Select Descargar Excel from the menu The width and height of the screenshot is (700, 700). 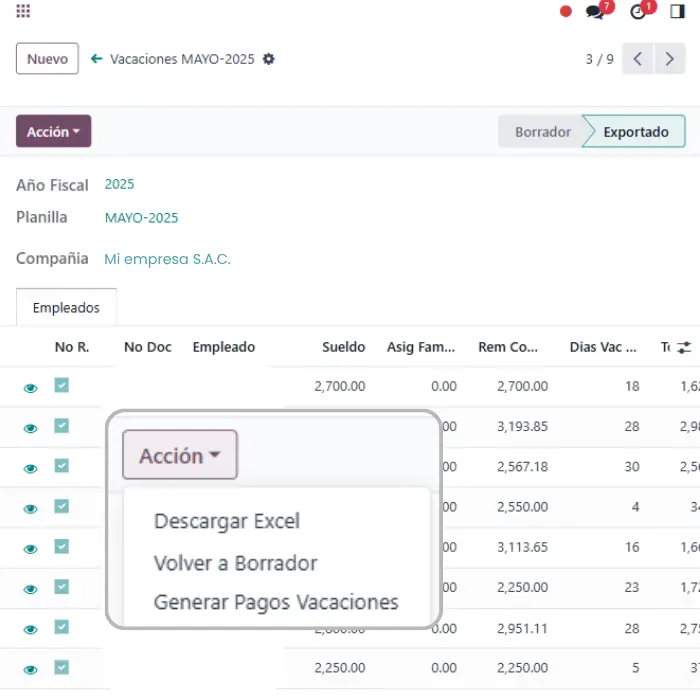point(226,521)
